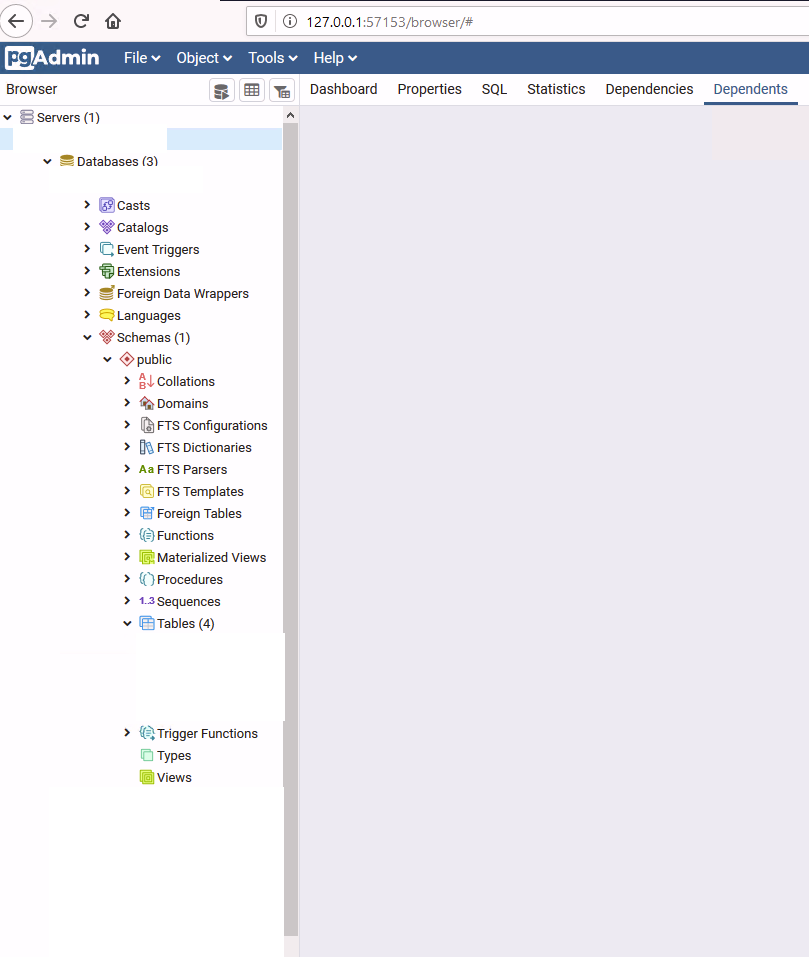Open the File menu
809x957 pixels.
[x=142, y=58]
